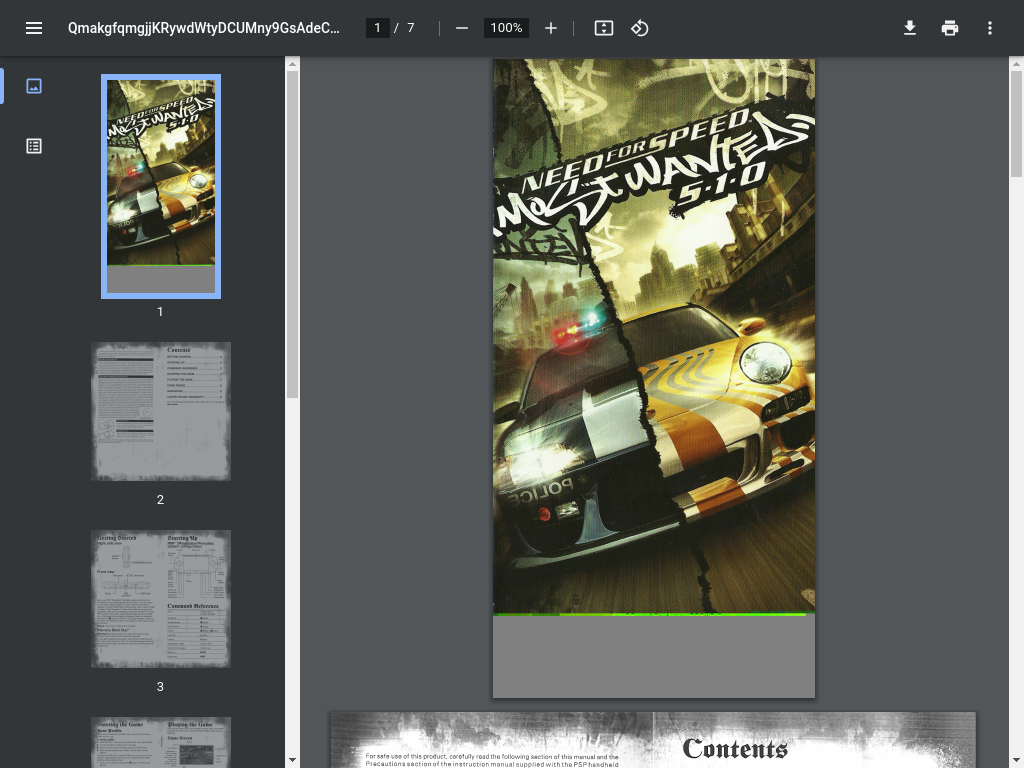The image size is (1024, 768).
Task: Click the sidebar scrollbar down arrow
Action: pos(293,760)
